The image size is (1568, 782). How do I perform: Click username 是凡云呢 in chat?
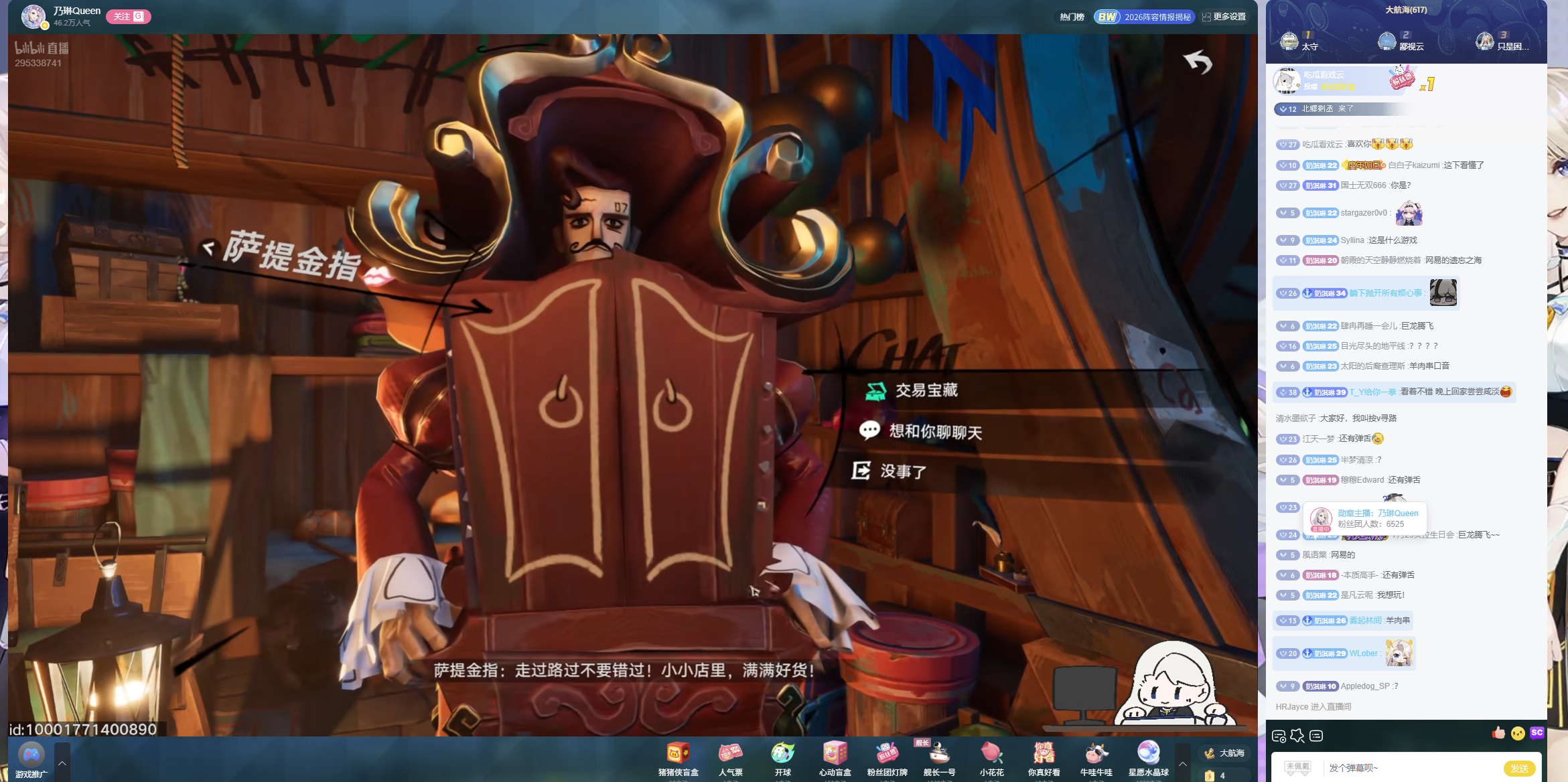1356,595
